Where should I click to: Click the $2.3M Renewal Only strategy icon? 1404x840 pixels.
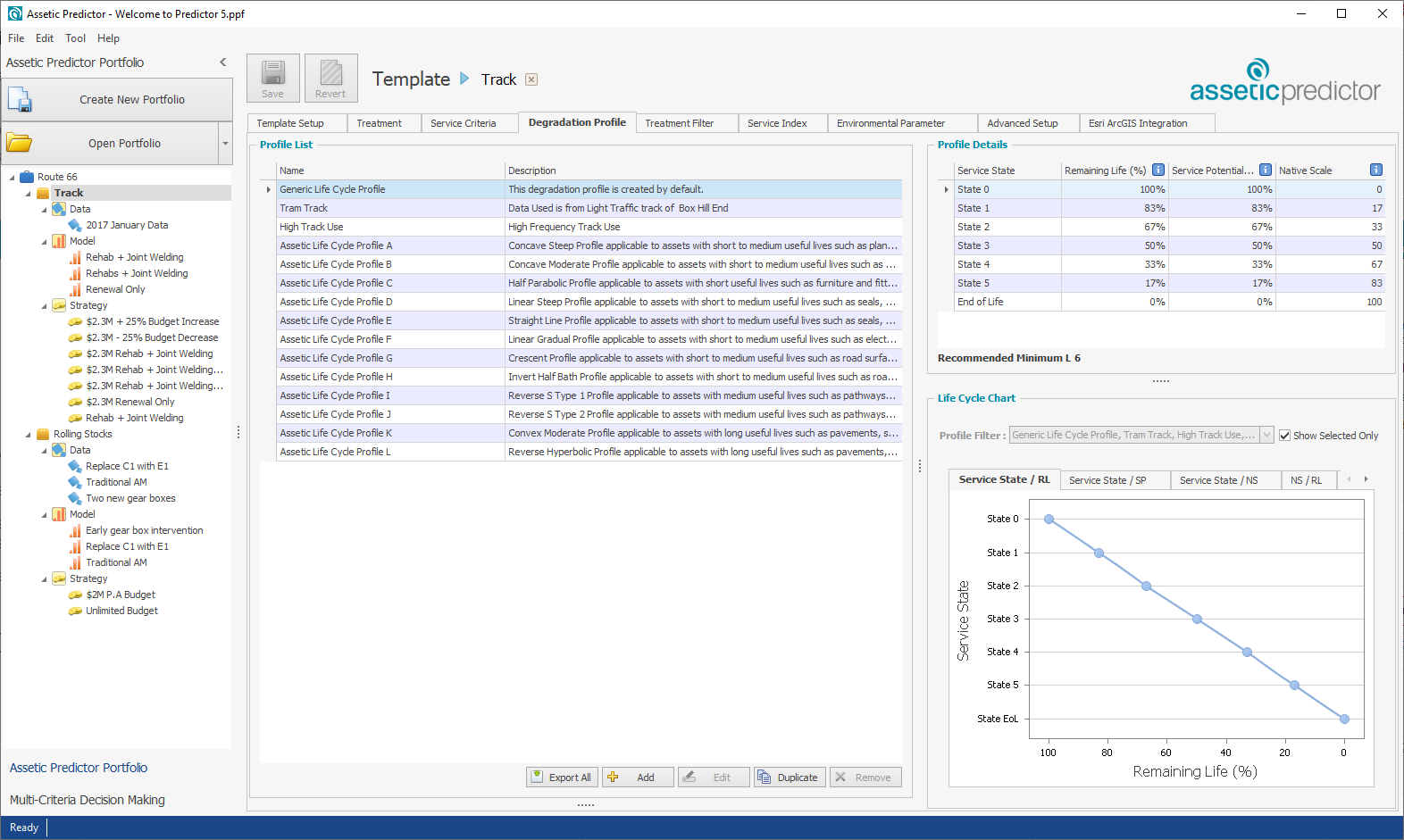point(76,402)
